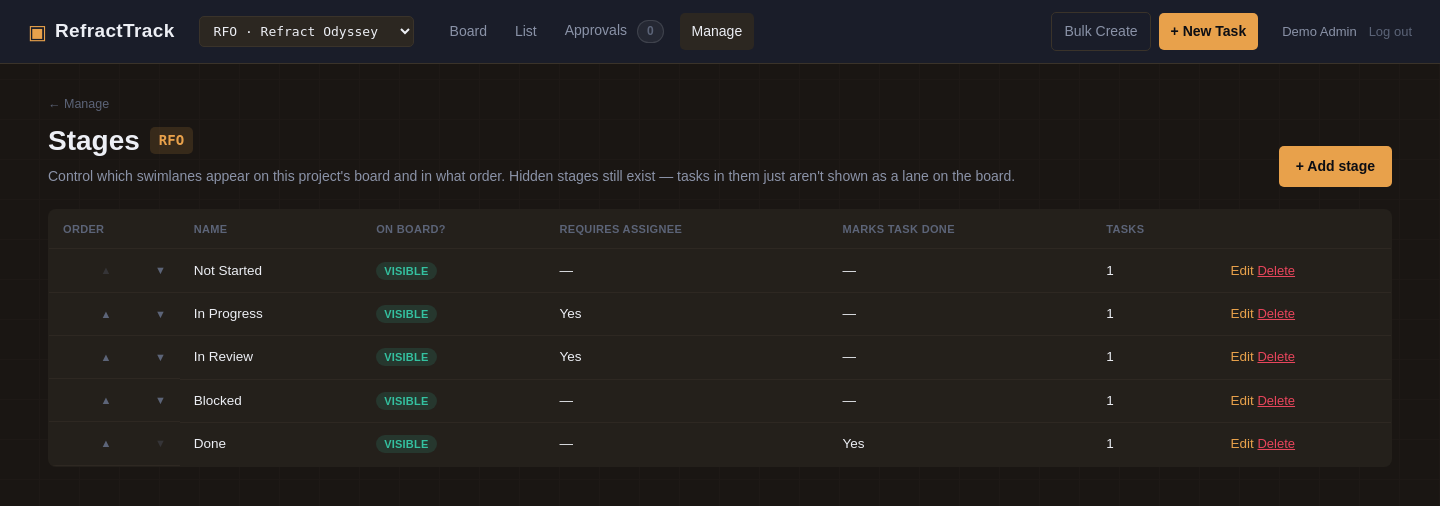Click the Stages page heading
1440x506 pixels.
[94, 140]
